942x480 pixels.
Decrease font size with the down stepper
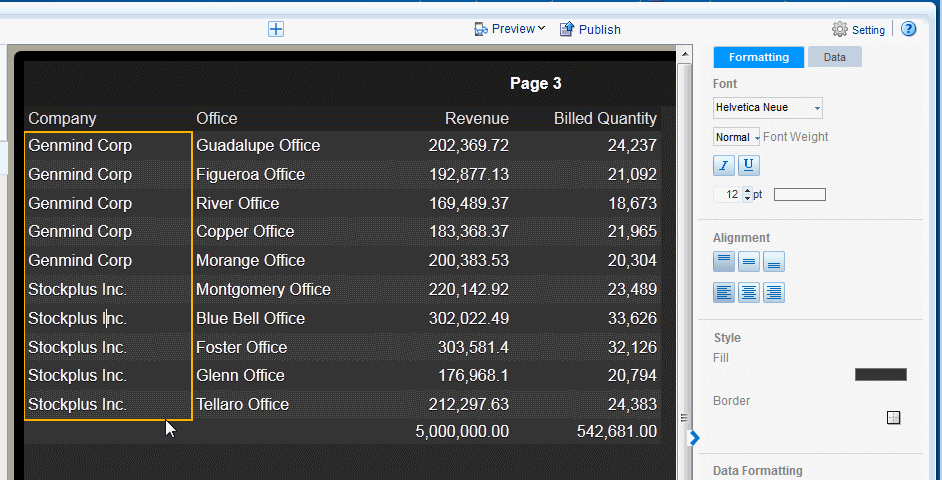pos(747,198)
